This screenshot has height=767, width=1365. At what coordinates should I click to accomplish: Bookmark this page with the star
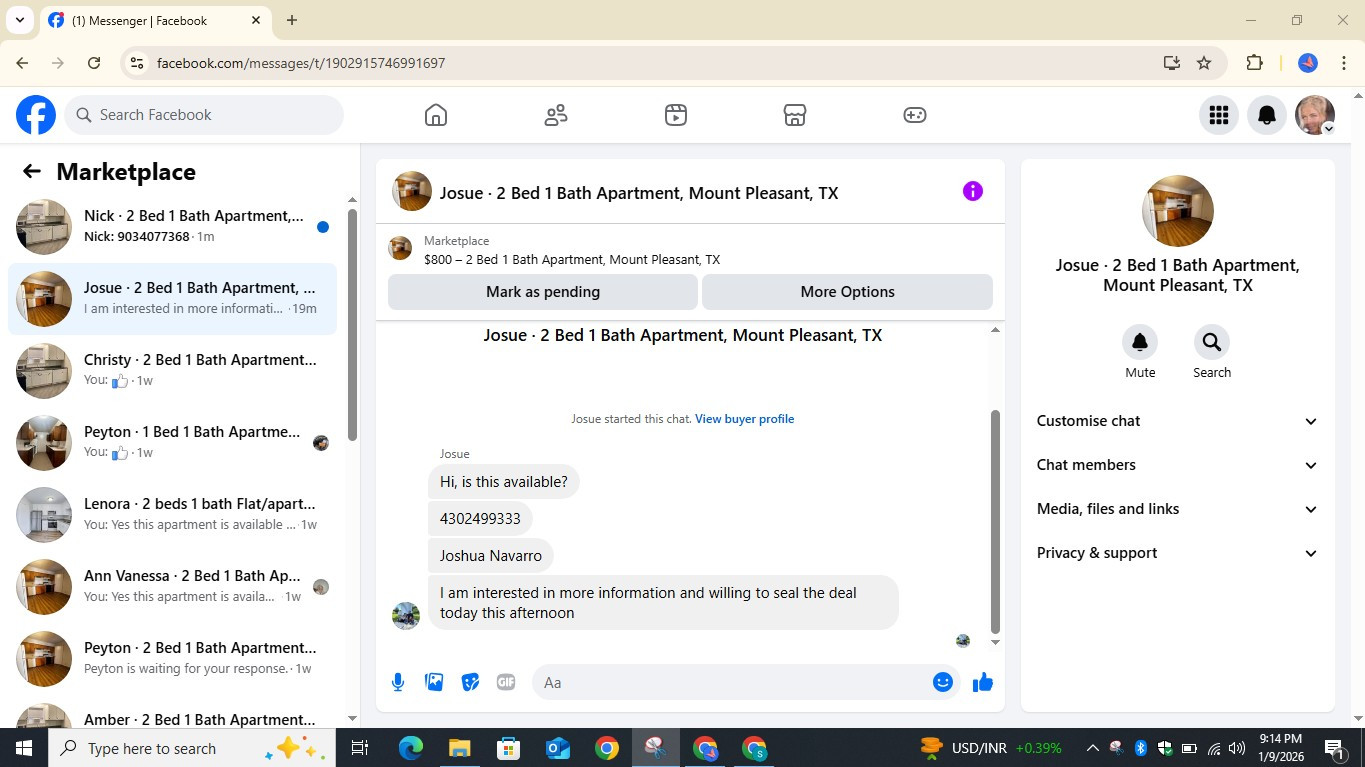(1204, 63)
